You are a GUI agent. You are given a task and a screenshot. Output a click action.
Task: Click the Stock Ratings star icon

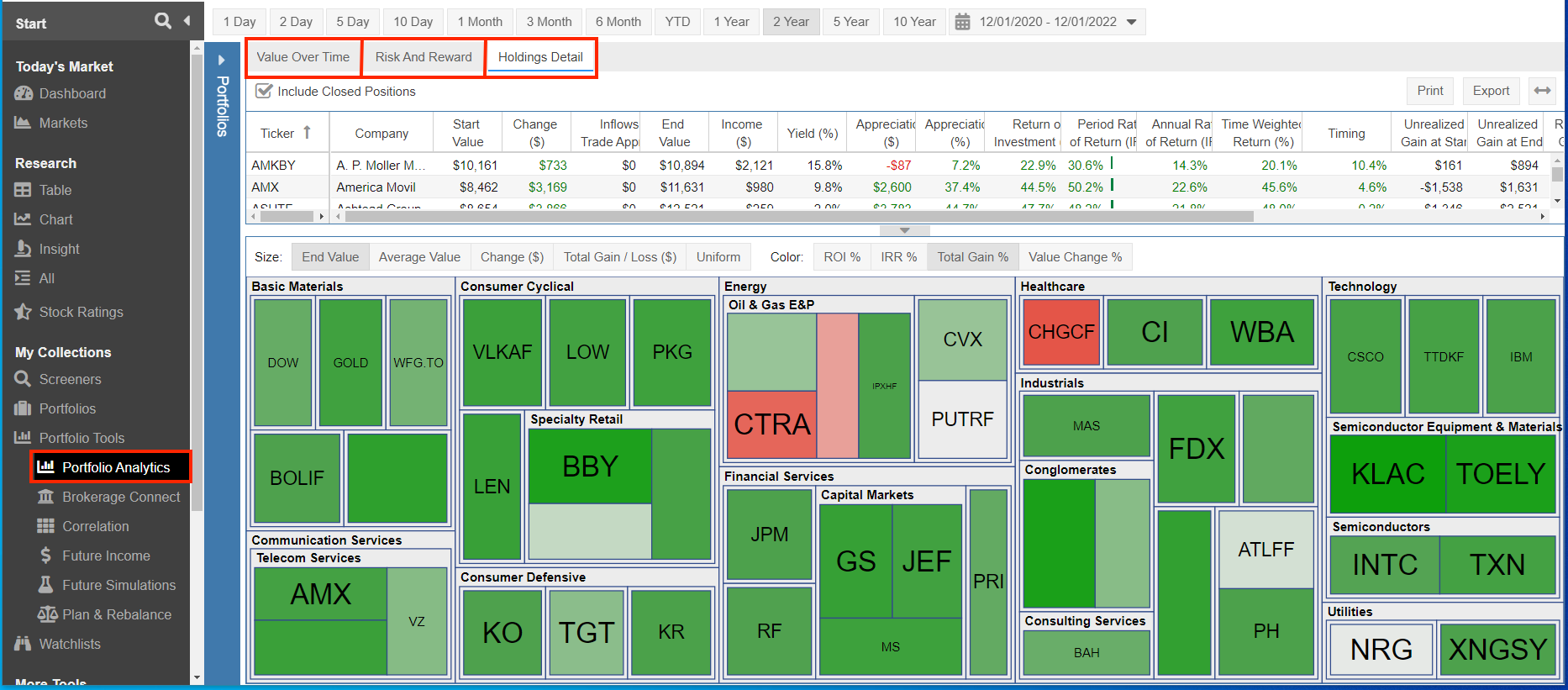23,312
